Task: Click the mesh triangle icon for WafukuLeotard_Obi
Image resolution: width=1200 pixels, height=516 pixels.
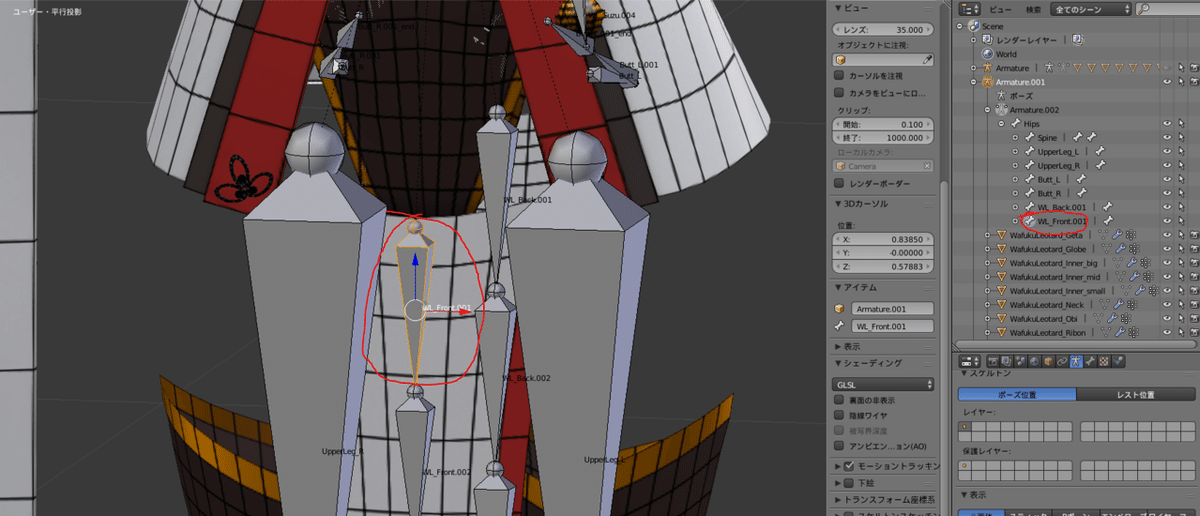Action: 1002,318
